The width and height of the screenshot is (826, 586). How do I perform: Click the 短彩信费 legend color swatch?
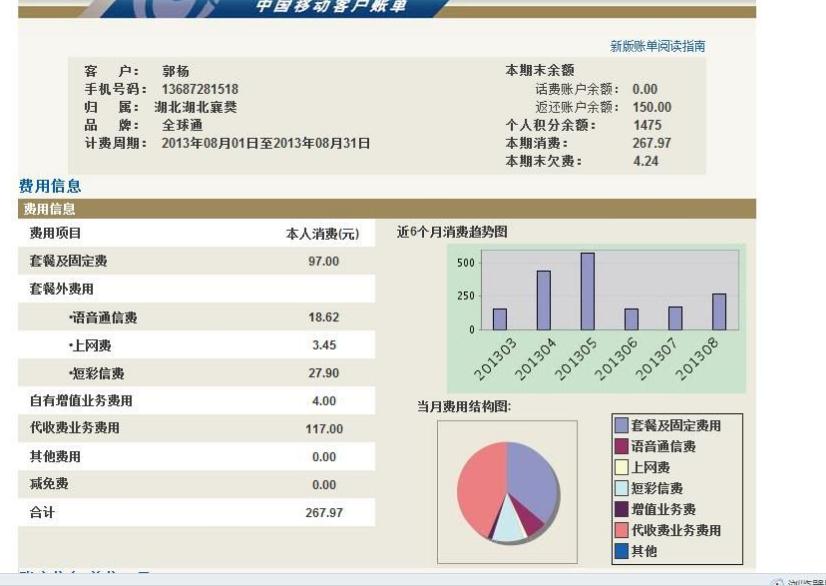click(x=622, y=488)
